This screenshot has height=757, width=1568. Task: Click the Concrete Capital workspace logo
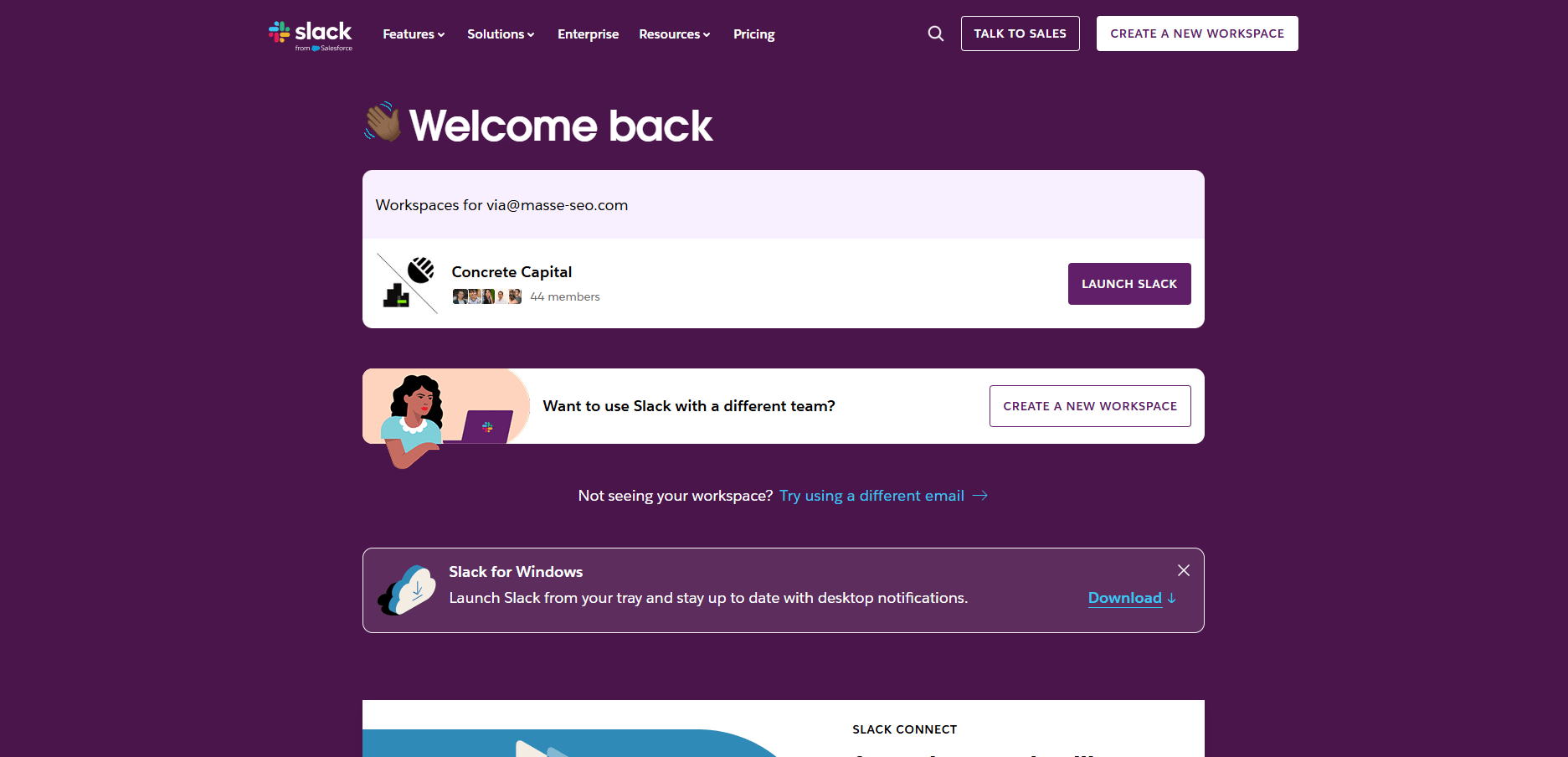click(x=408, y=283)
